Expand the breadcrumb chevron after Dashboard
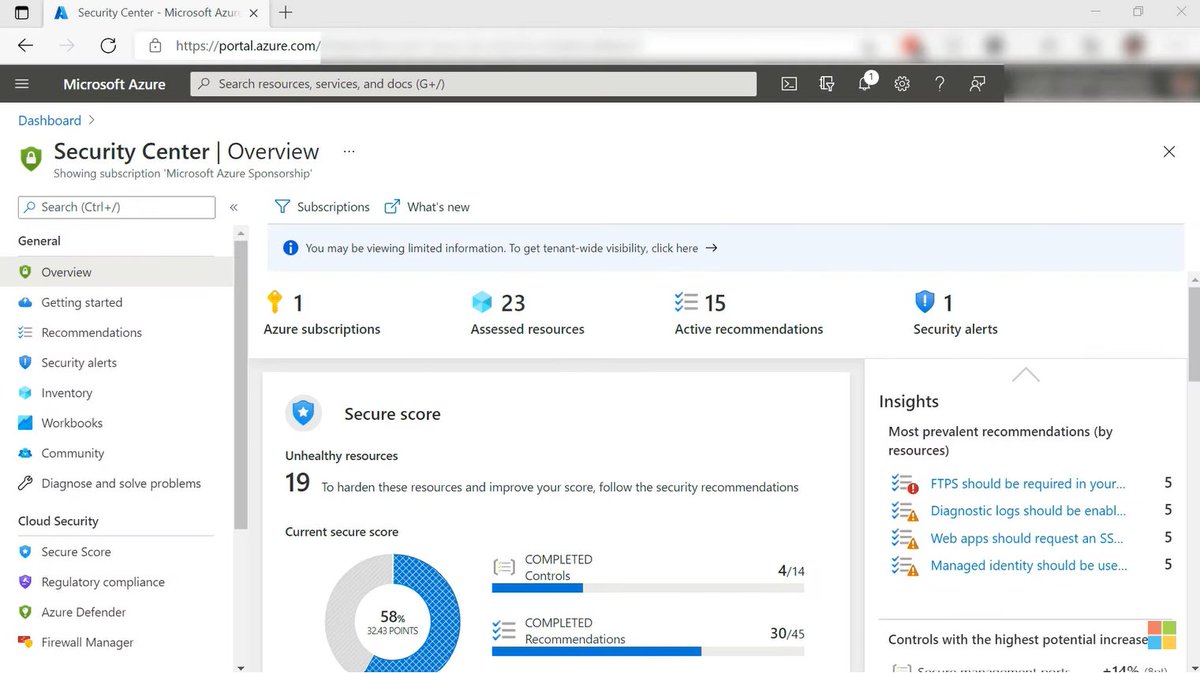 tap(92, 120)
